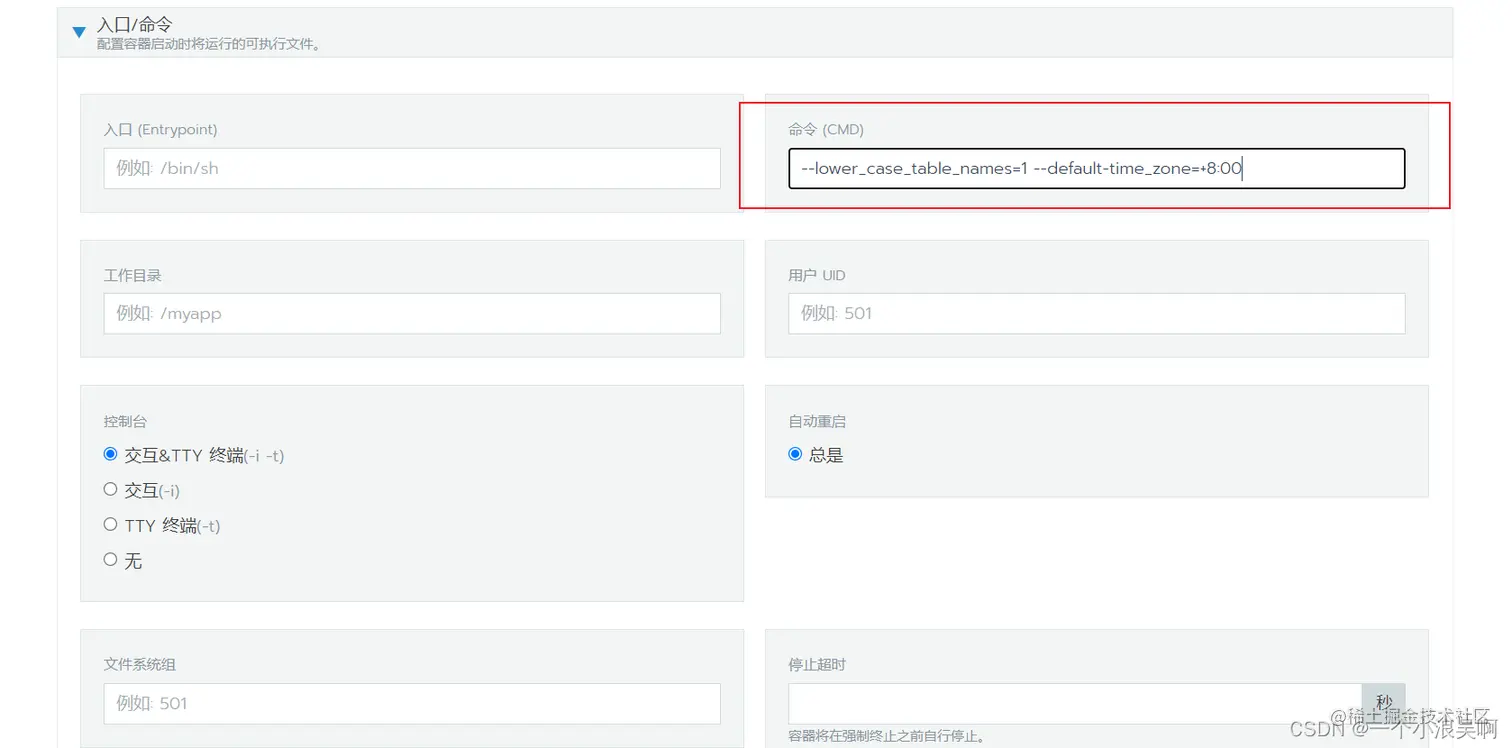Click the 停止超时 input field
This screenshot has width=1512, height=748.
[1075, 703]
